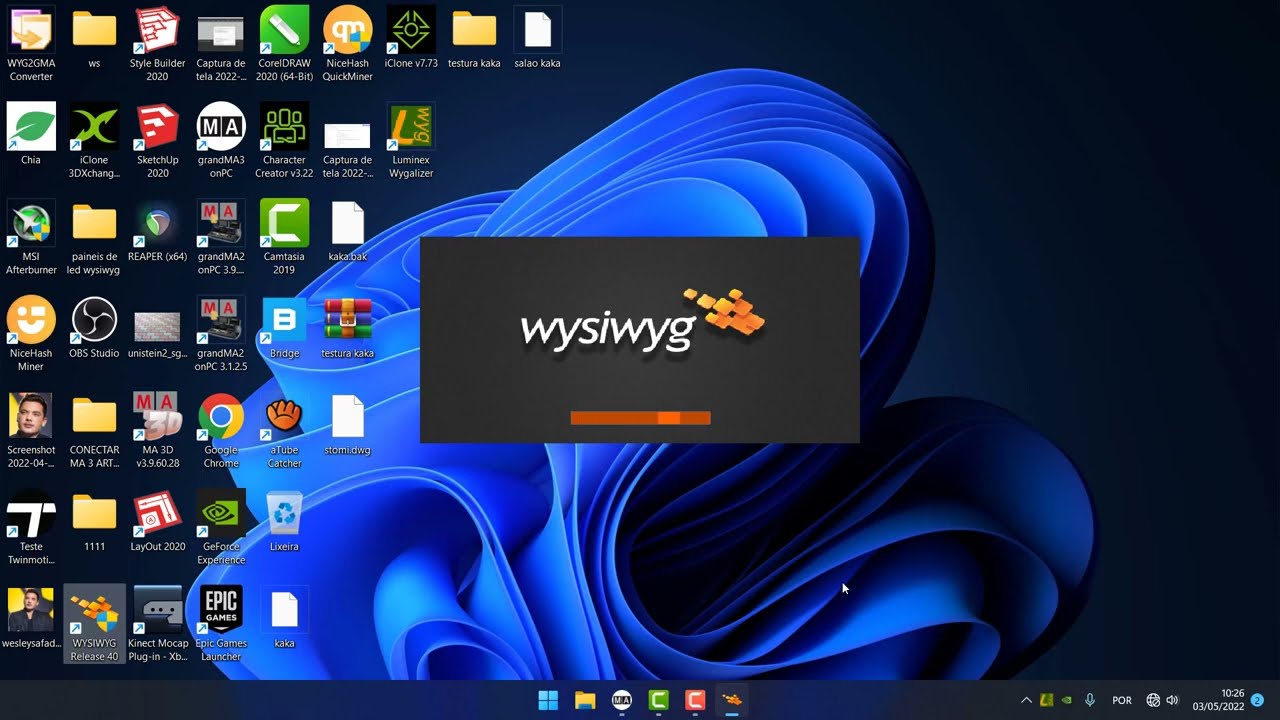Click the wysiwyg splash loading progress bar
The image size is (1280, 720).
(x=640, y=418)
